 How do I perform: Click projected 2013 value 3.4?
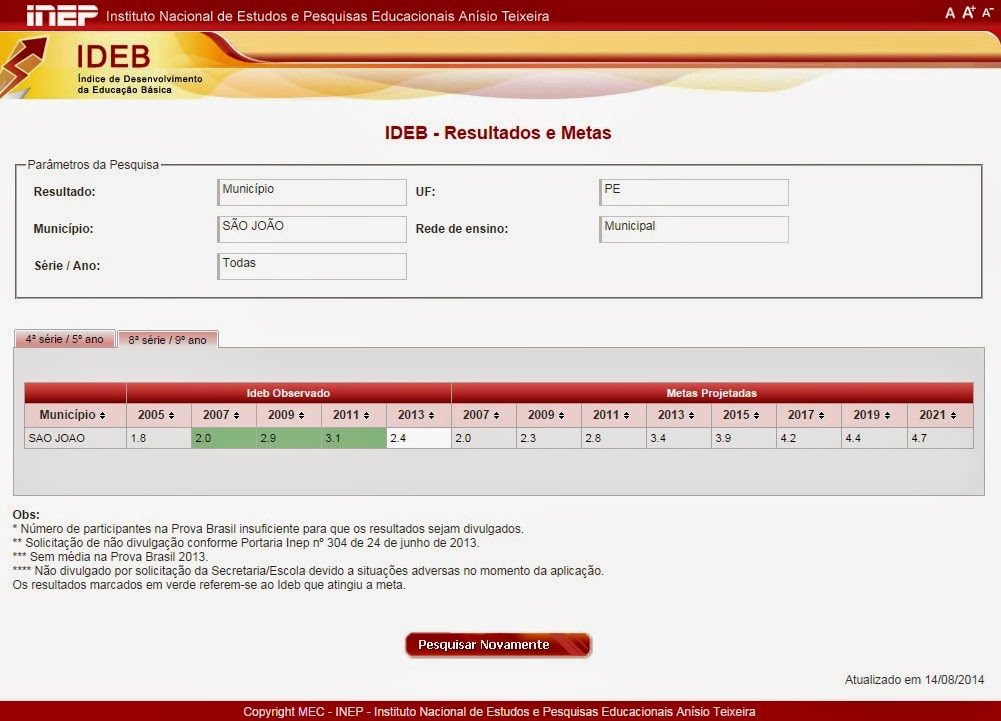coord(679,438)
